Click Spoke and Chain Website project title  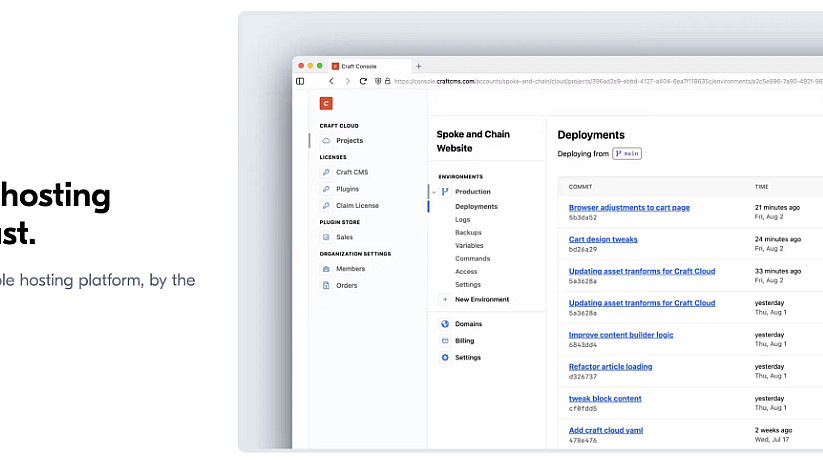473,141
